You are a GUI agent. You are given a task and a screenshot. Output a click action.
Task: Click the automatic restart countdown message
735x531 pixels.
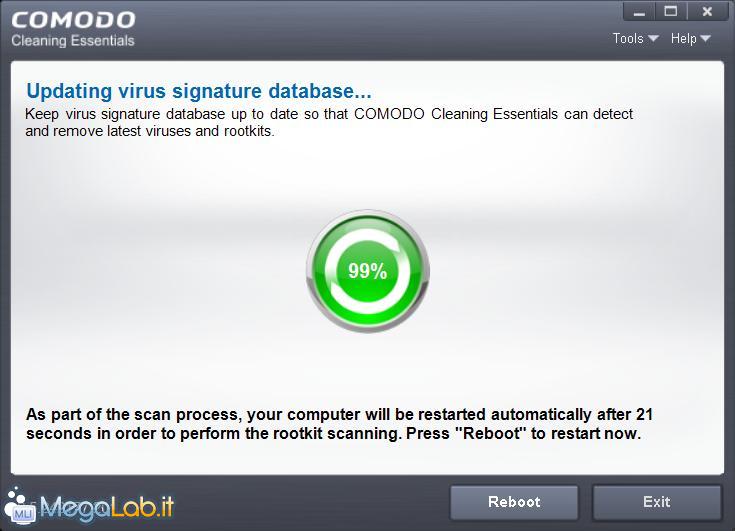pos(339,424)
